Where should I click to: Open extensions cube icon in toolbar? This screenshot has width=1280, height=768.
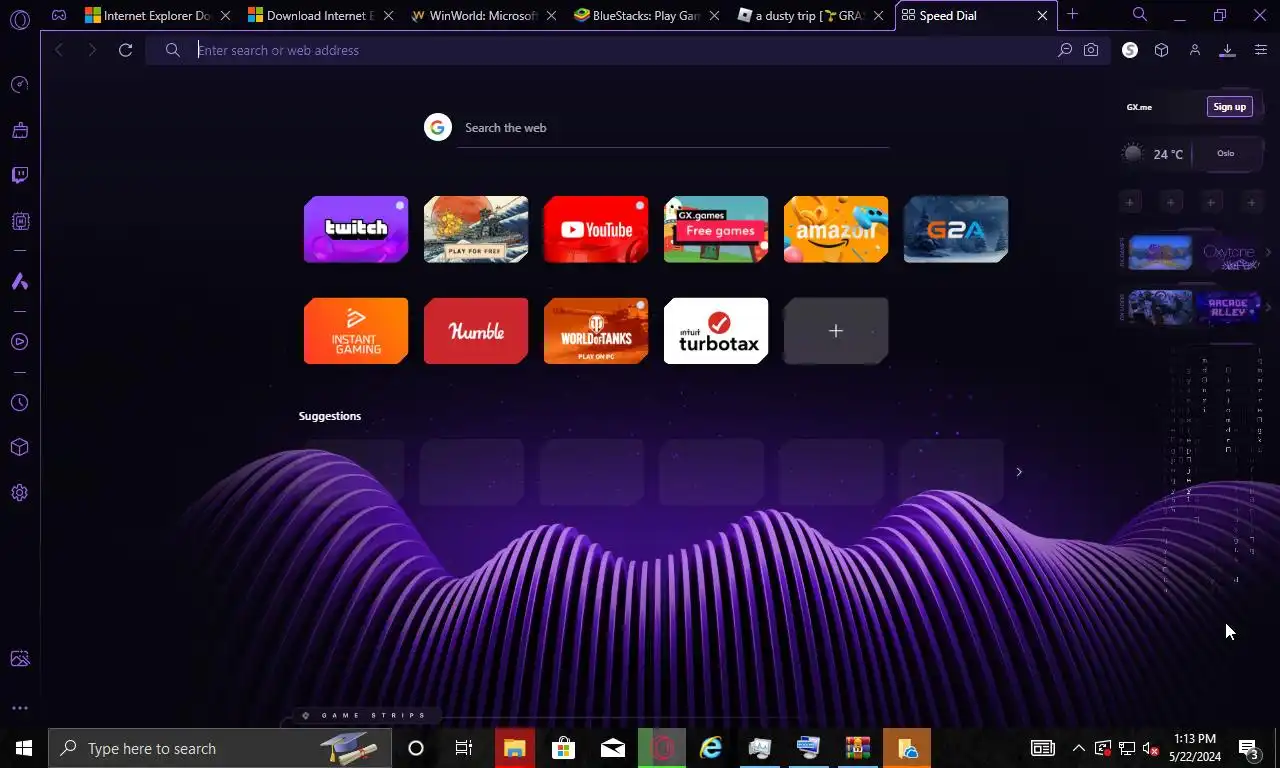coord(1161,50)
